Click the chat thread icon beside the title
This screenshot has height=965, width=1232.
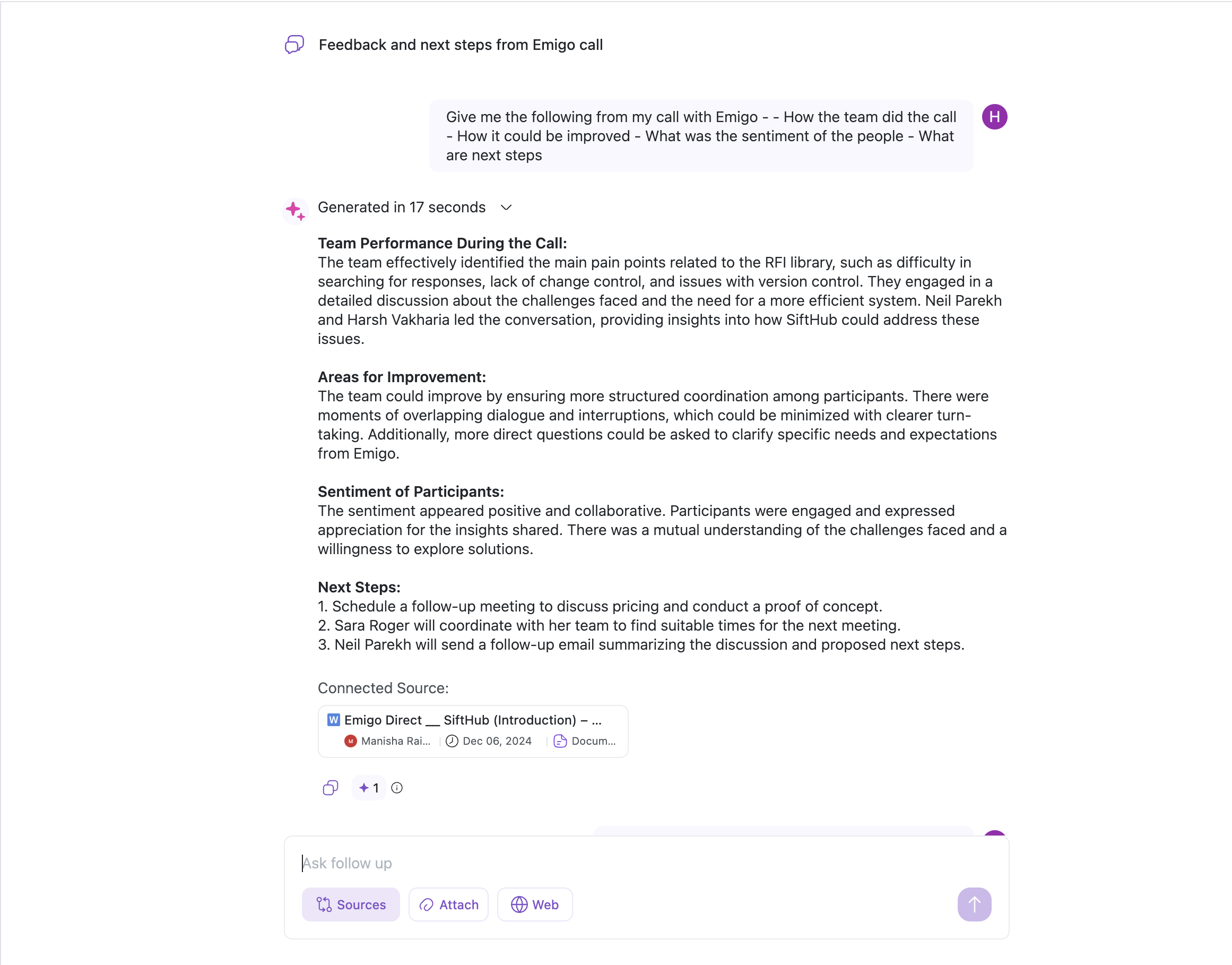pyautogui.click(x=294, y=44)
